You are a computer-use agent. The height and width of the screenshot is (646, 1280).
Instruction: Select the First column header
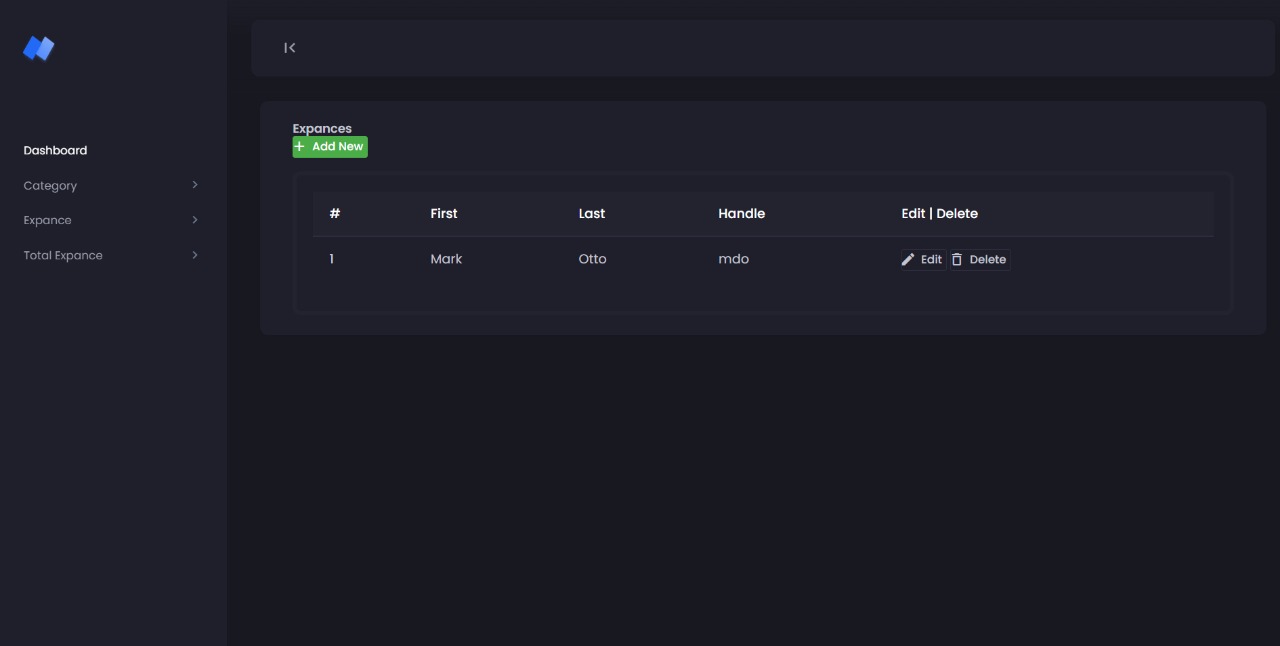pyautogui.click(x=443, y=213)
